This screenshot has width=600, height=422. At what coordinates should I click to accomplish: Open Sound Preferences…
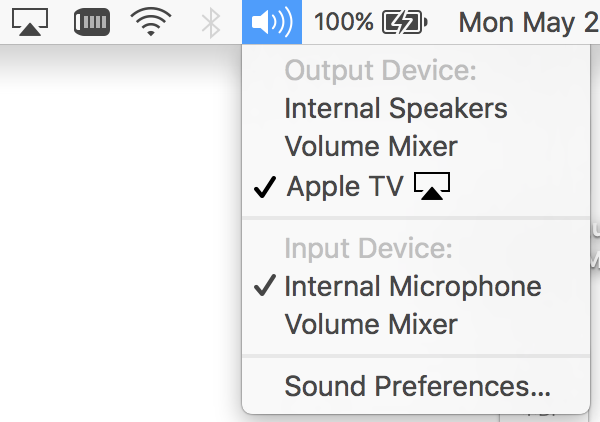coord(417,385)
